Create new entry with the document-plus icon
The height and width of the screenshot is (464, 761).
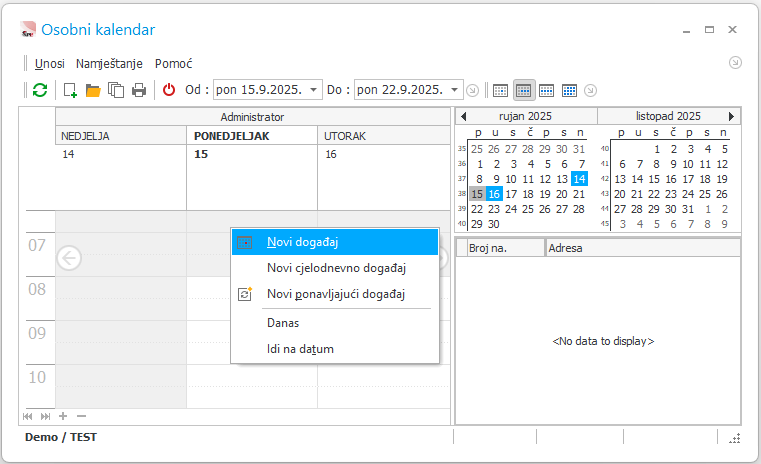point(70,90)
